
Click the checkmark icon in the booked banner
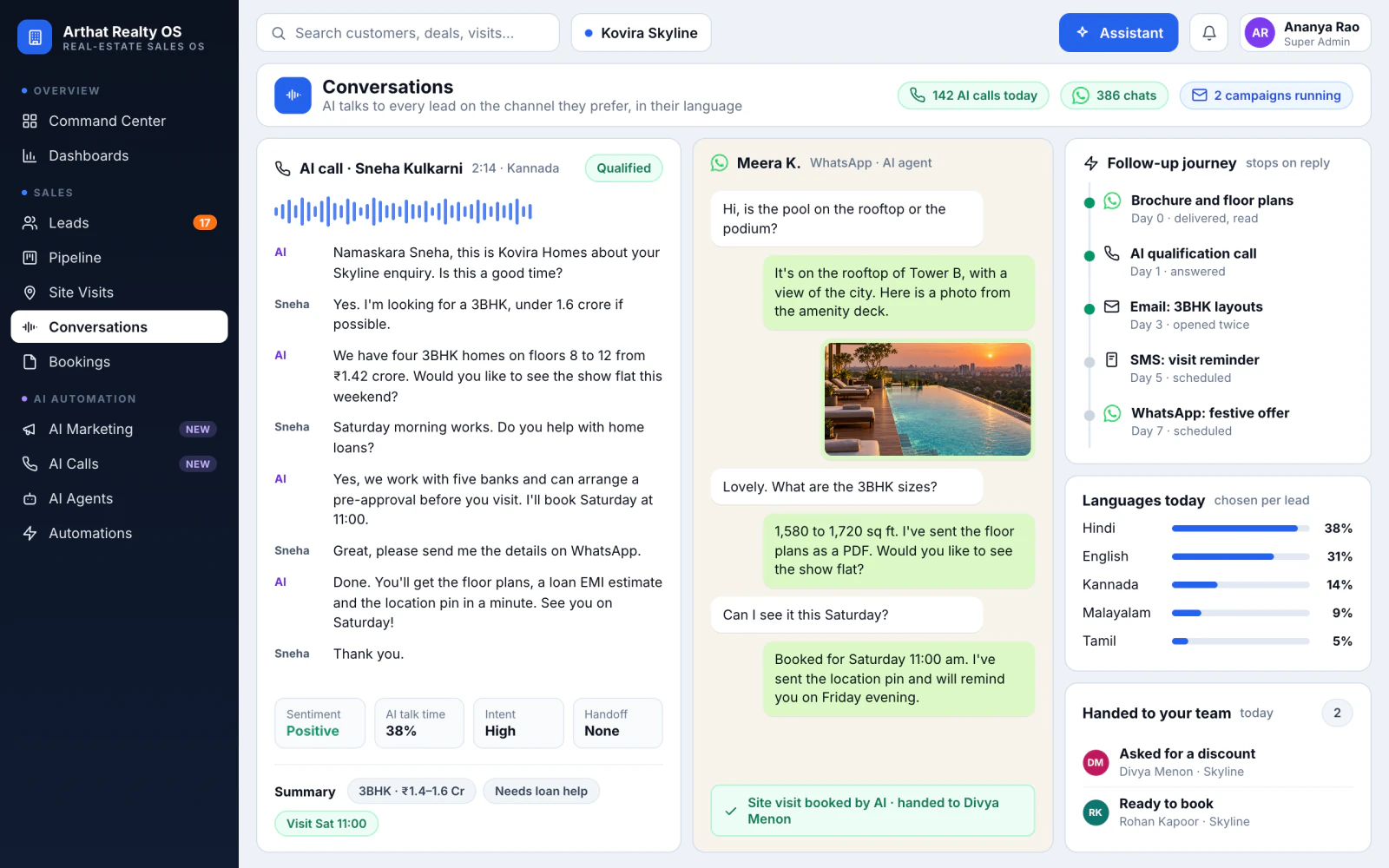731,811
